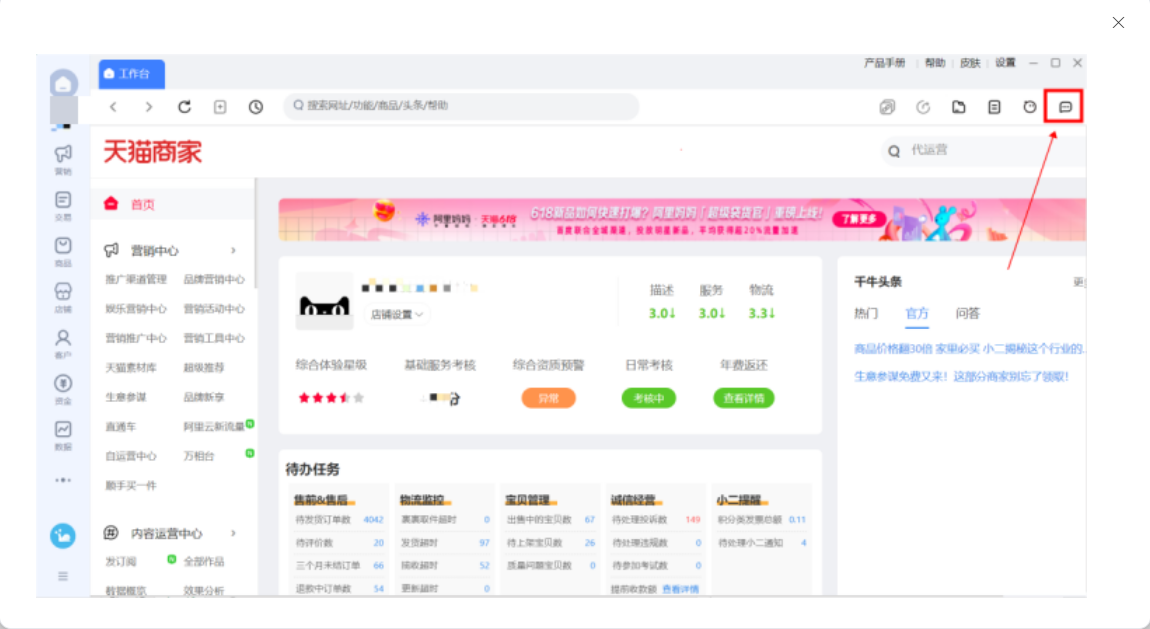Switch to the 问答 tab in 千牛头条
The height and width of the screenshot is (629, 1150).
pyautogui.click(x=967, y=314)
